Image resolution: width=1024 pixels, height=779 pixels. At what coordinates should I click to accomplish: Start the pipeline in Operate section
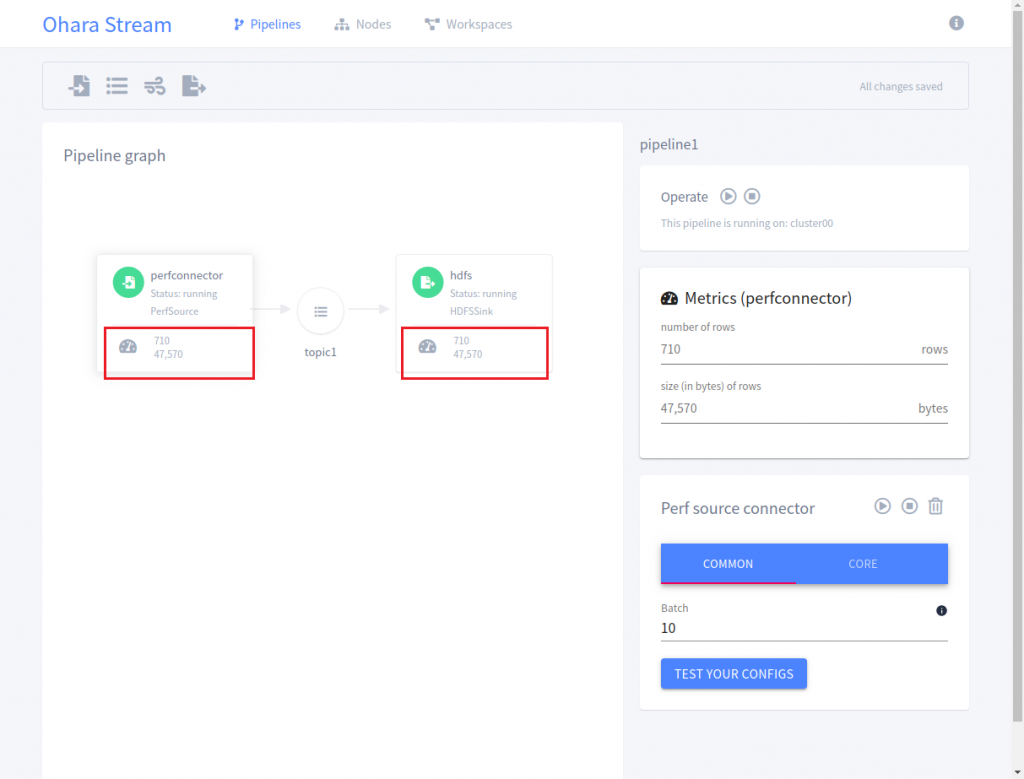click(728, 196)
